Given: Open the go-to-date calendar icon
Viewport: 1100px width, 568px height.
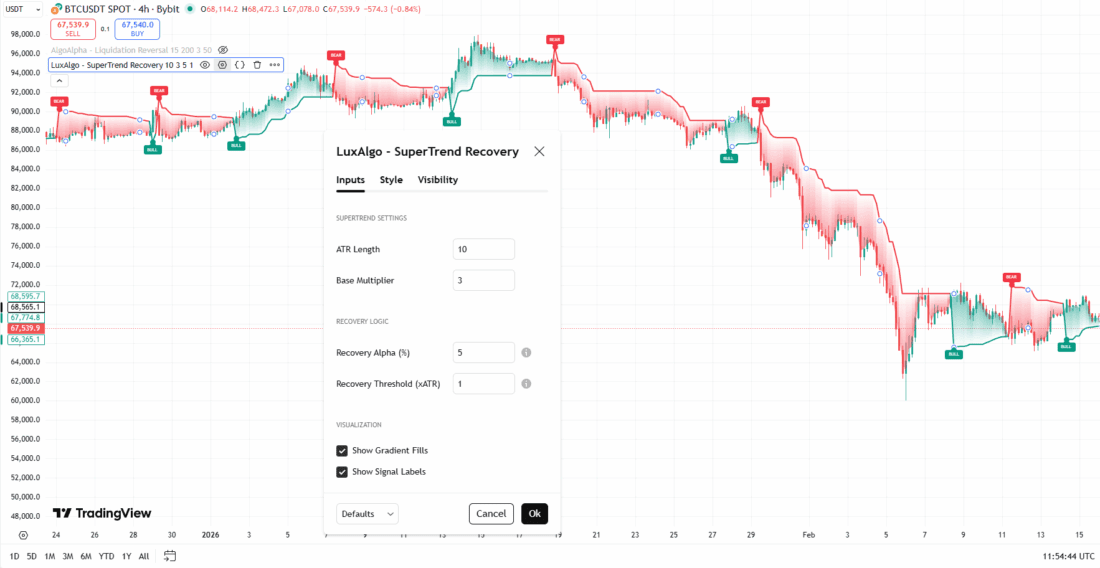Looking at the screenshot, I should tap(170, 556).
